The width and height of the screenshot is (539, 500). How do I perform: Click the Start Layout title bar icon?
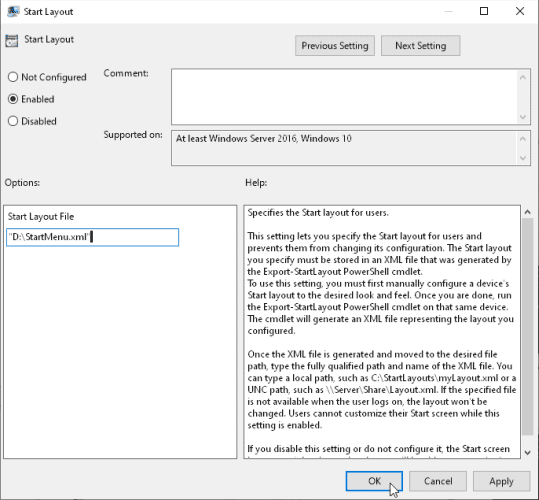(x=13, y=11)
